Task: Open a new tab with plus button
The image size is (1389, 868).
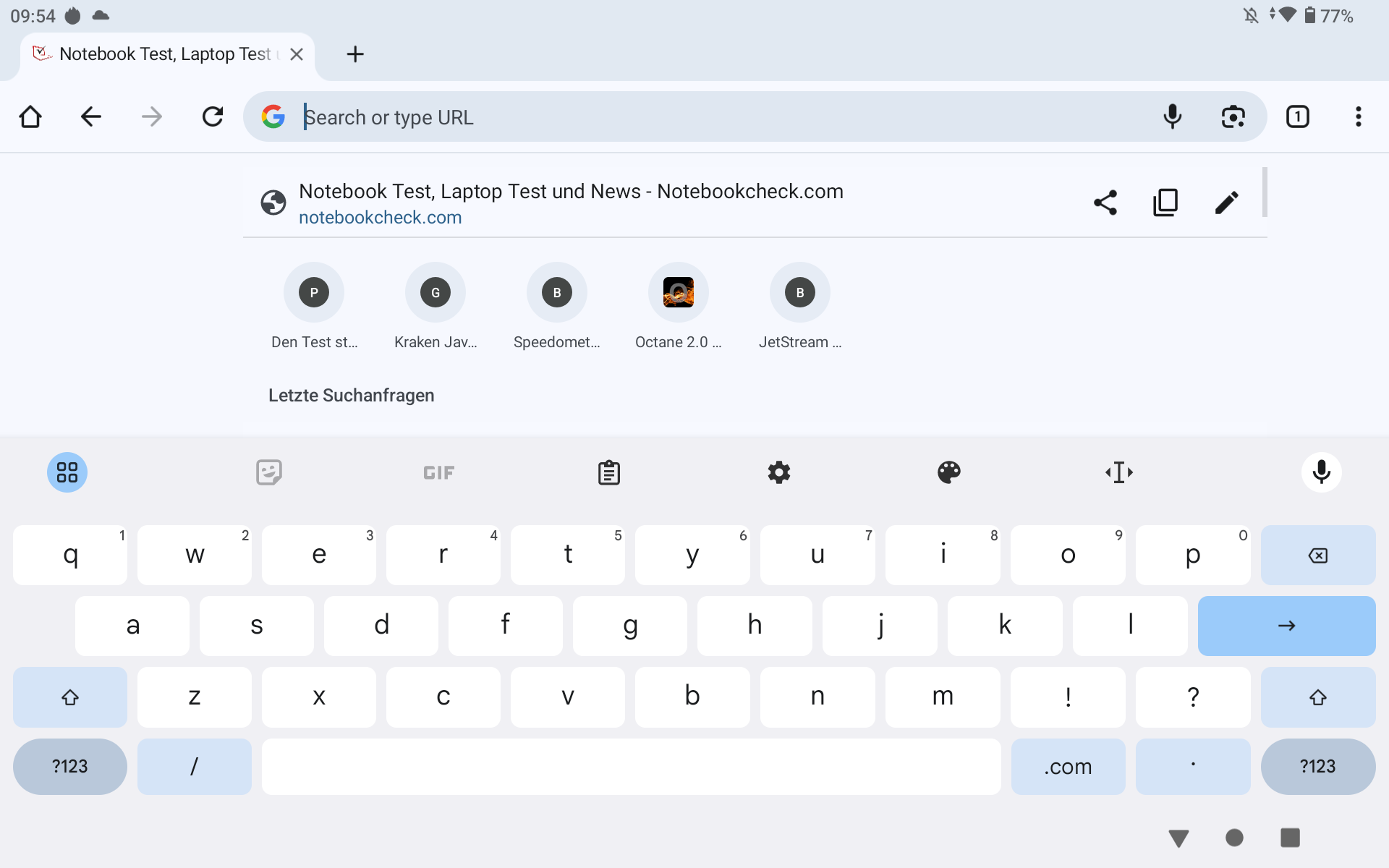Action: (354, 54)
